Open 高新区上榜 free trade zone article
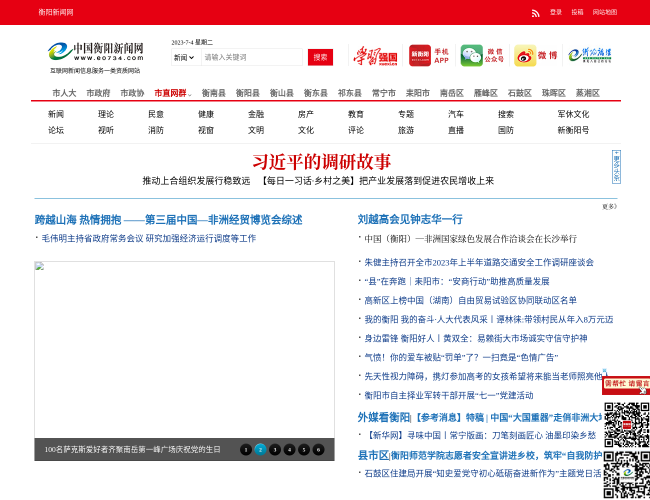Screen dimensions: 650x500 [x=471, y=301]
